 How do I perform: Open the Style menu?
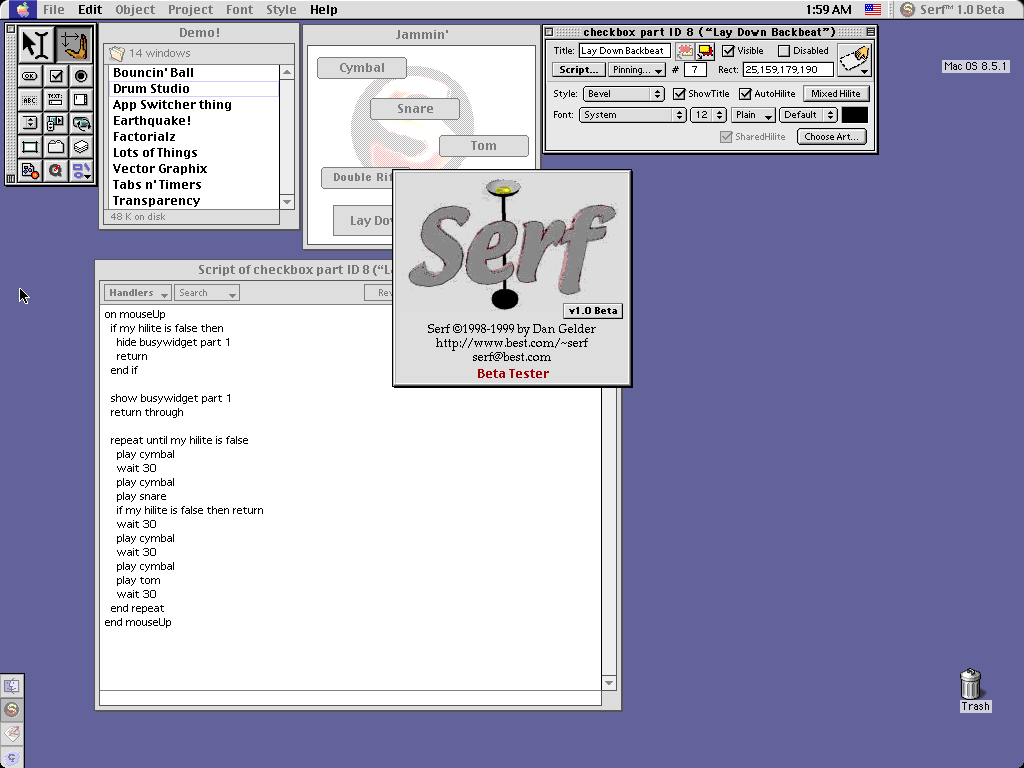coord(281,9)
